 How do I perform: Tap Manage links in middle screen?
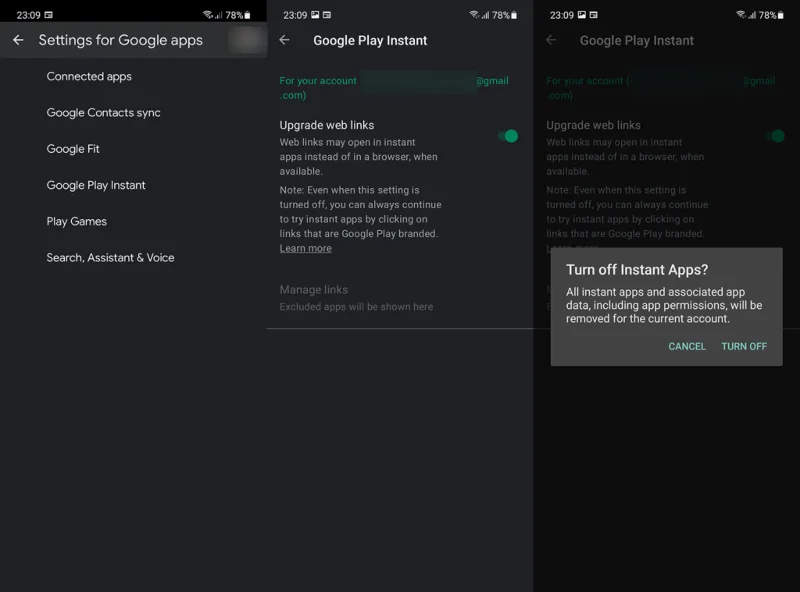[x=314, y=289]
